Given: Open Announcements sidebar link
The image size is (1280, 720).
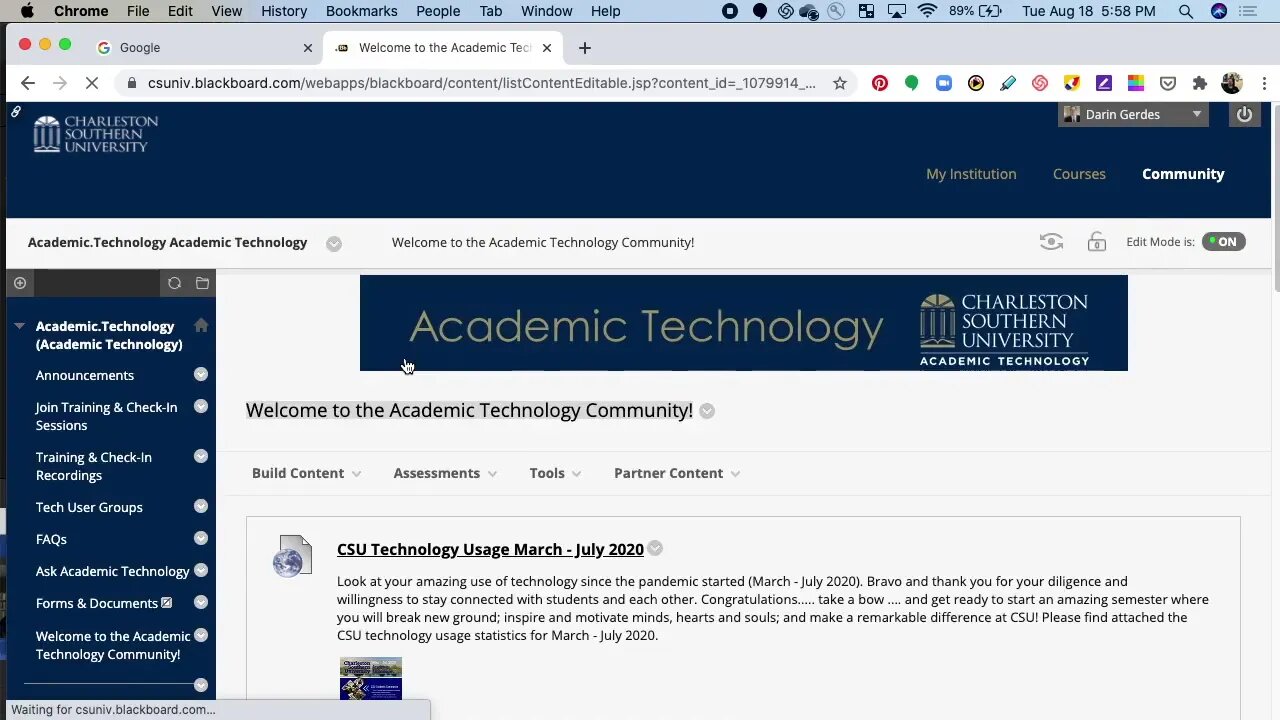Looking at the screenshot, I should tap(85, 375).
